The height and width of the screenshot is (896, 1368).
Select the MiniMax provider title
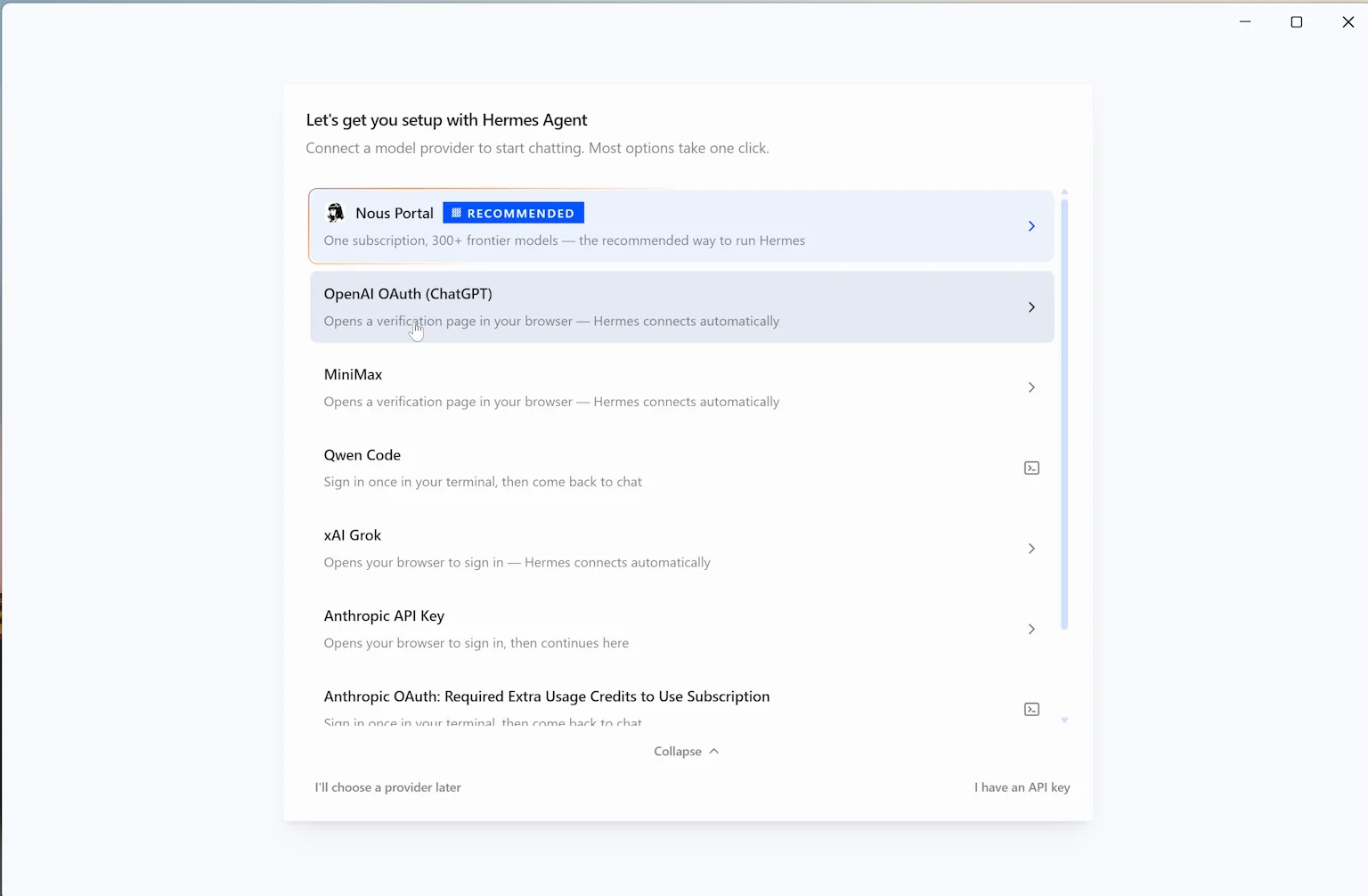coord(353,374)
